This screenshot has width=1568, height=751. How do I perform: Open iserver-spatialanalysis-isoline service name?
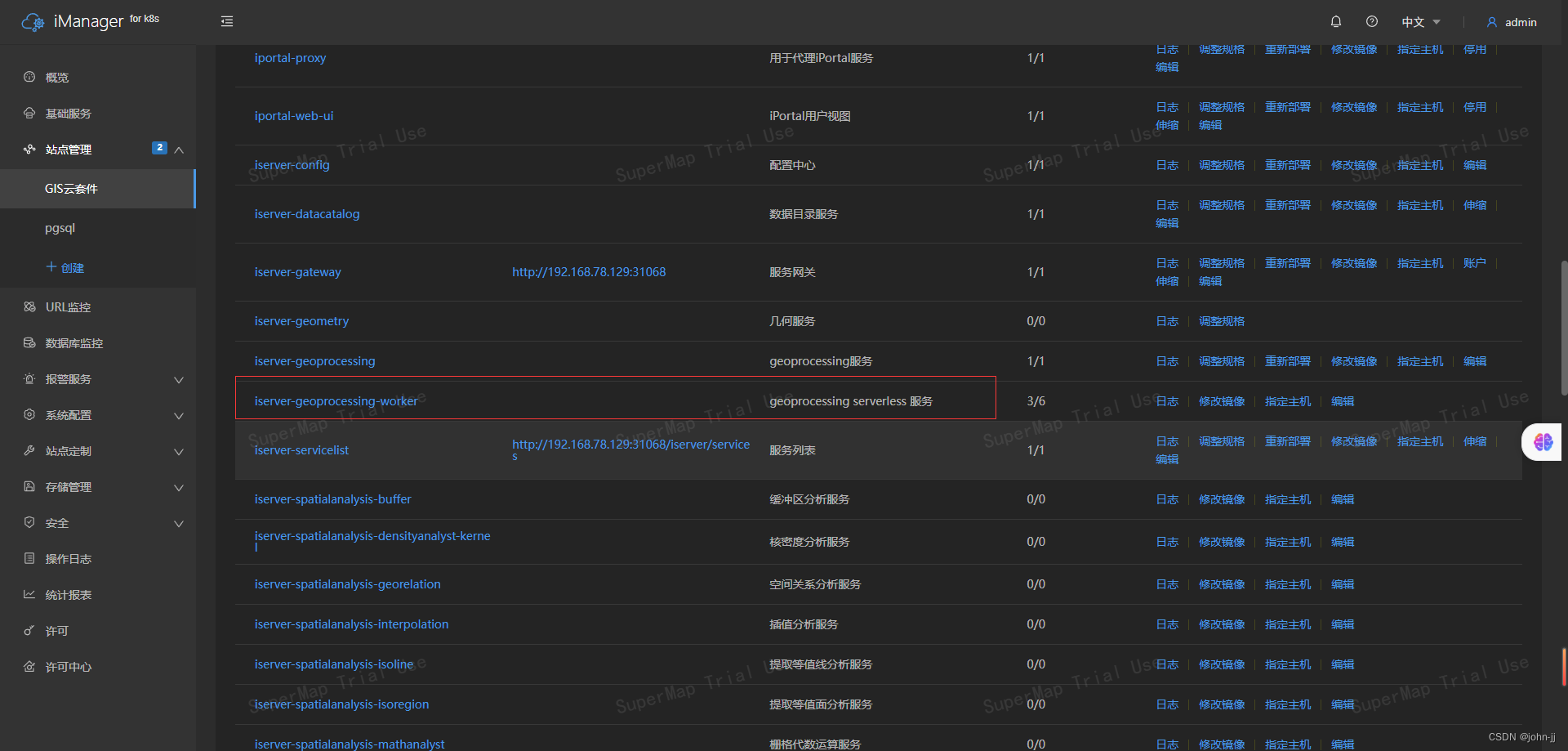click(334, 664)
